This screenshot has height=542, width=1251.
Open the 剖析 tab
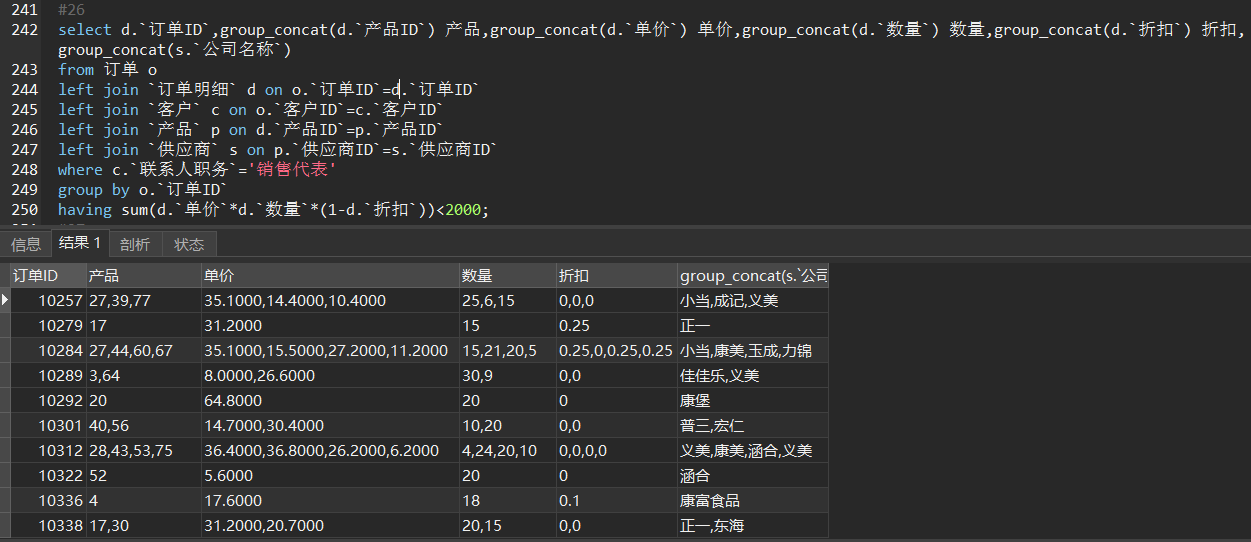tap(135, 244)
